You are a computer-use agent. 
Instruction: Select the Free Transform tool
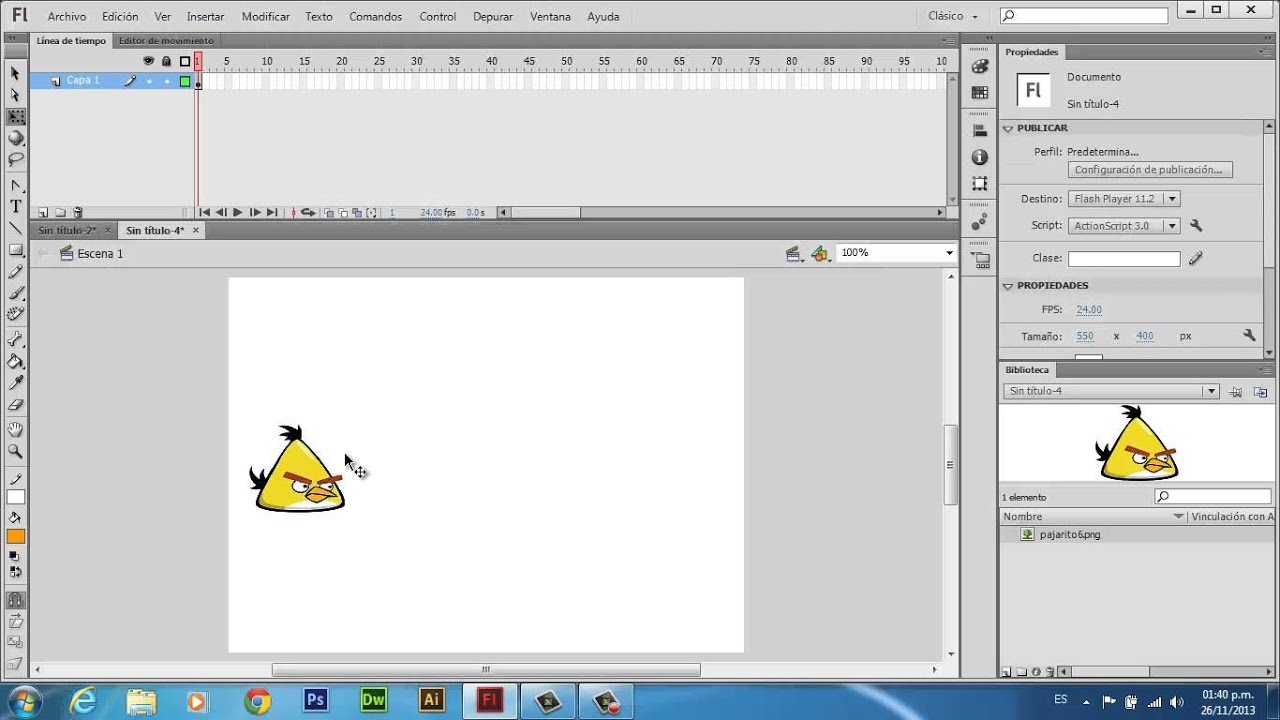[x=16, y=117]
